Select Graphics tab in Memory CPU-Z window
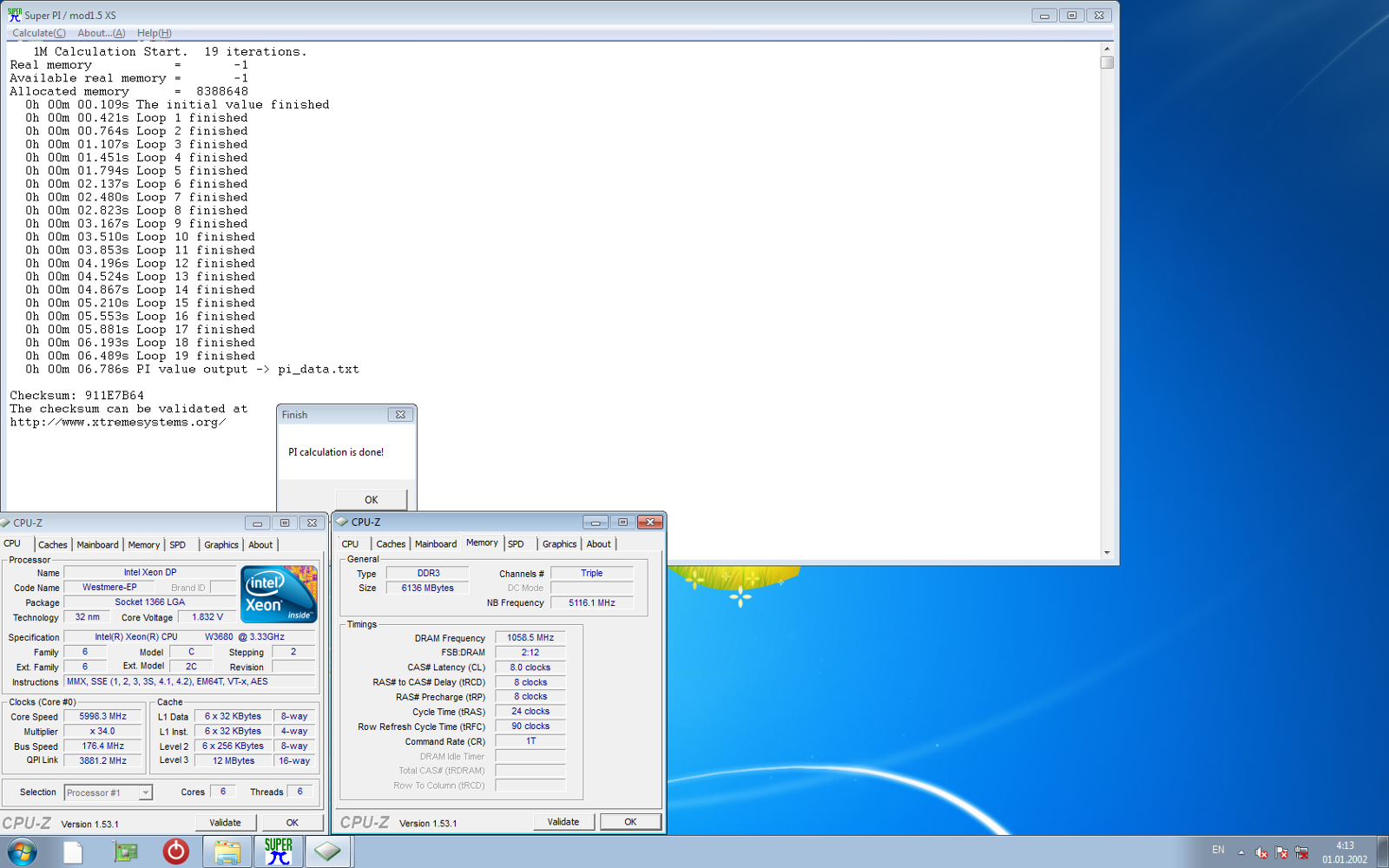 point(560,543)
